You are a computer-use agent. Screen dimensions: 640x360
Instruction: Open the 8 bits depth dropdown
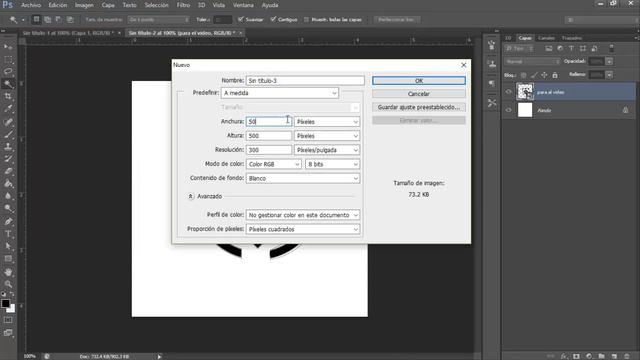[333, 164]
